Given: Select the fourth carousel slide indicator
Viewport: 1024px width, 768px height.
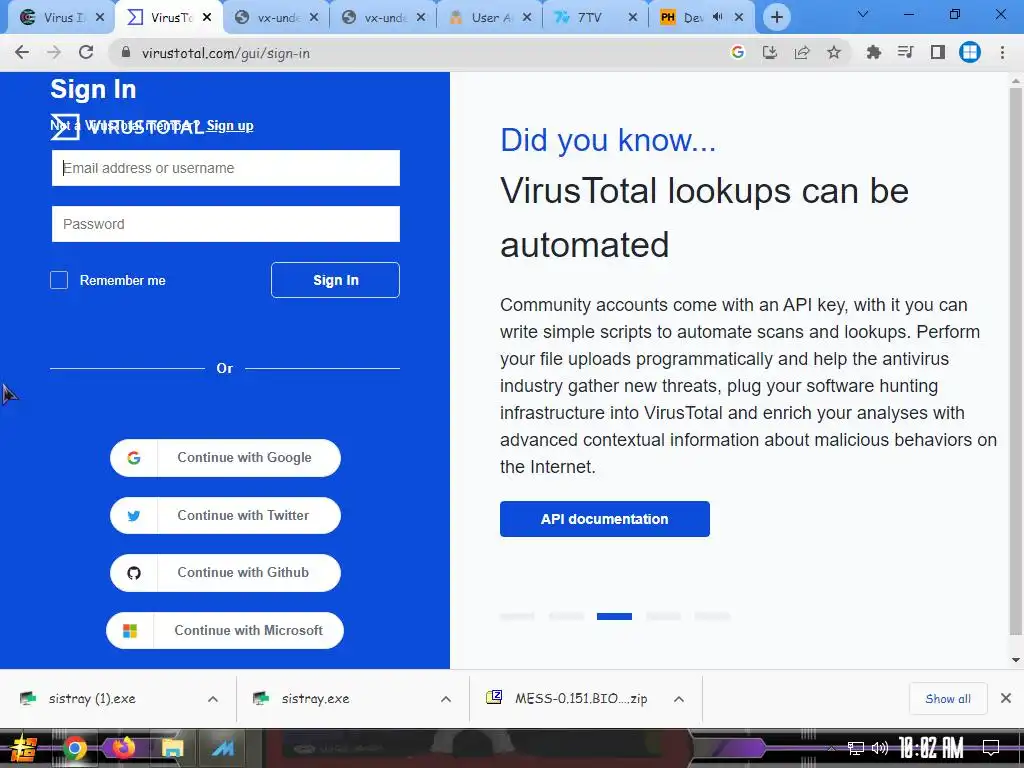Looking at the screenshot, I should tap(663, 616).
